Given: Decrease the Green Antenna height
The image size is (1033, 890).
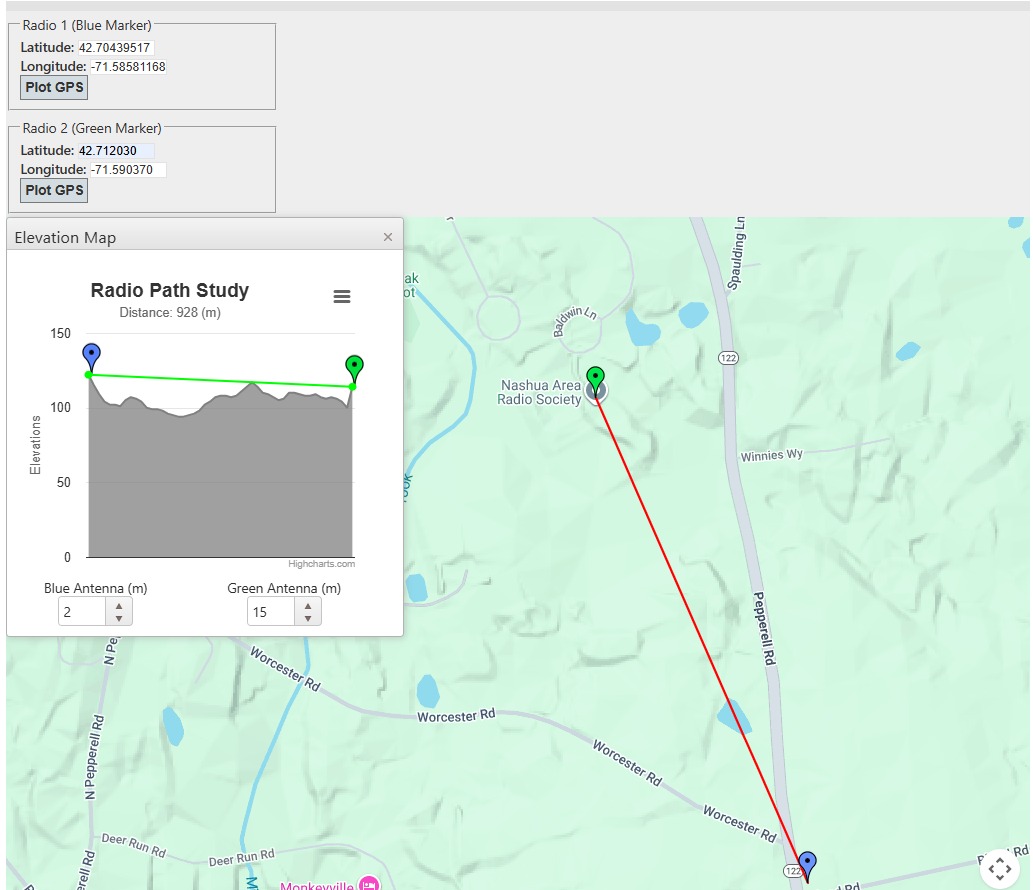Looking at the screenshot, I should 308,618.
